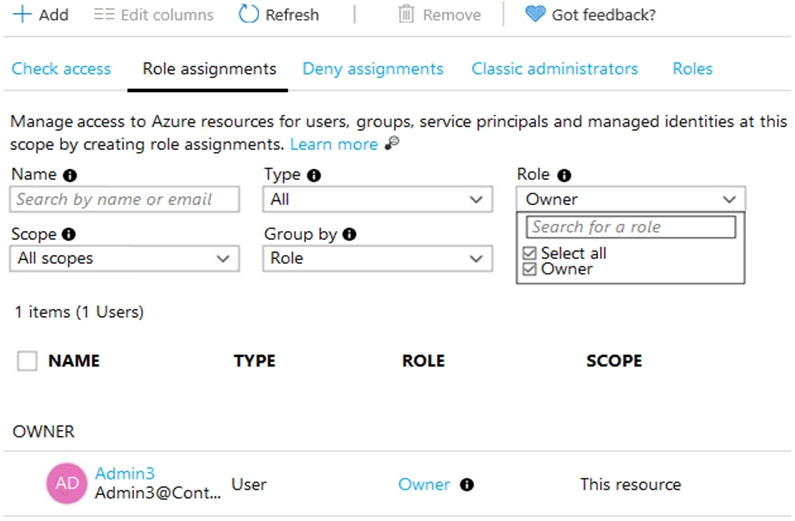795x521 pixels.
Task: Click the Search for a role field
Action: [x=631, y=227]
